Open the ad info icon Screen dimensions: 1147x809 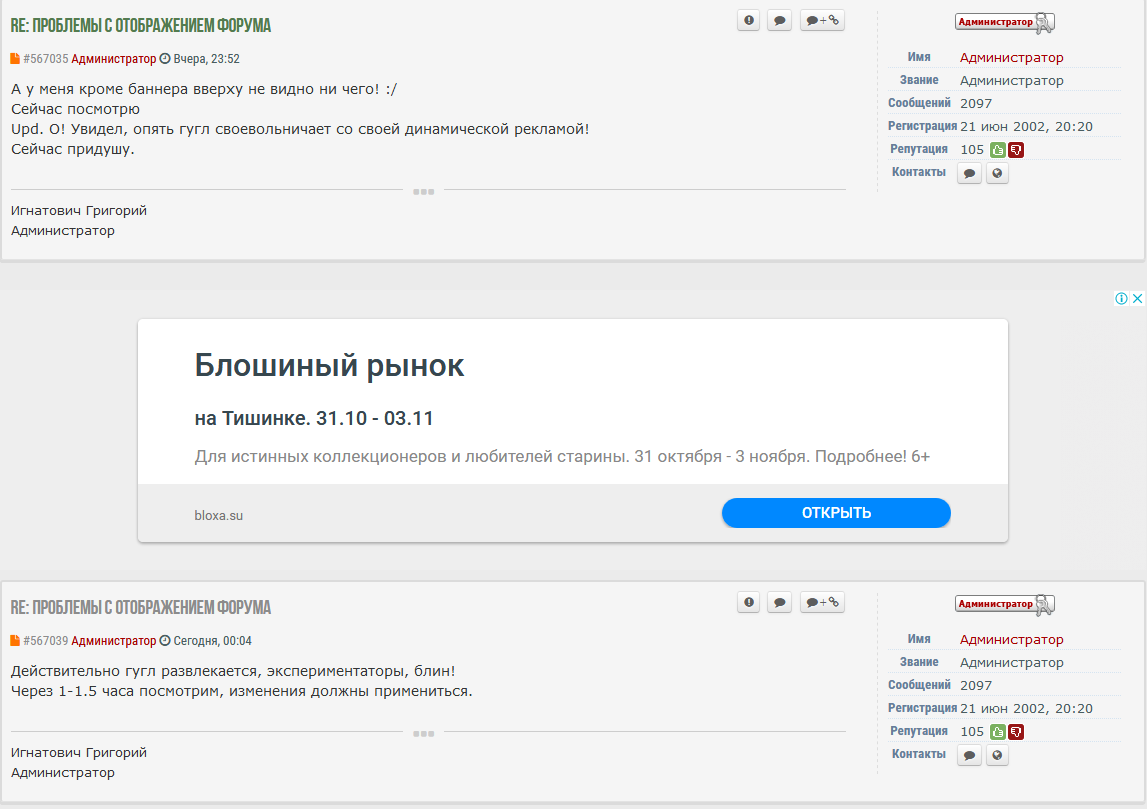point(1122,298)
